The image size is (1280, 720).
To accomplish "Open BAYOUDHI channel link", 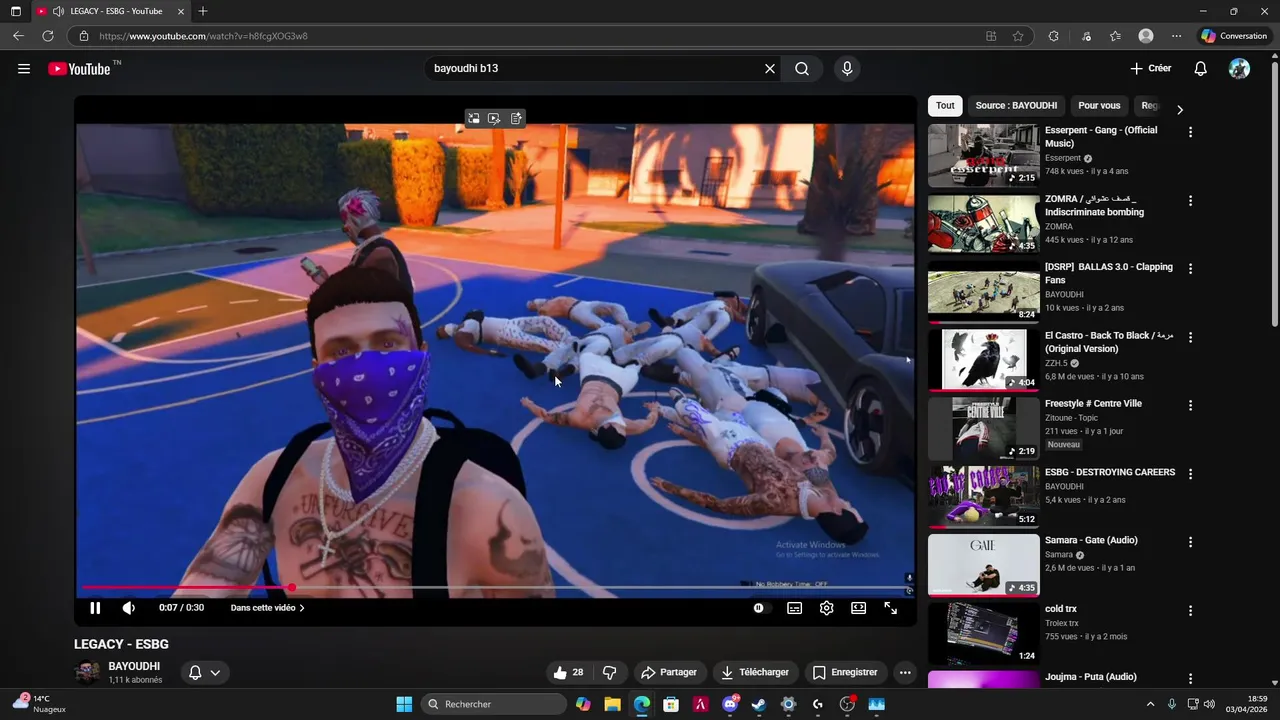I will tap(134, 666).
